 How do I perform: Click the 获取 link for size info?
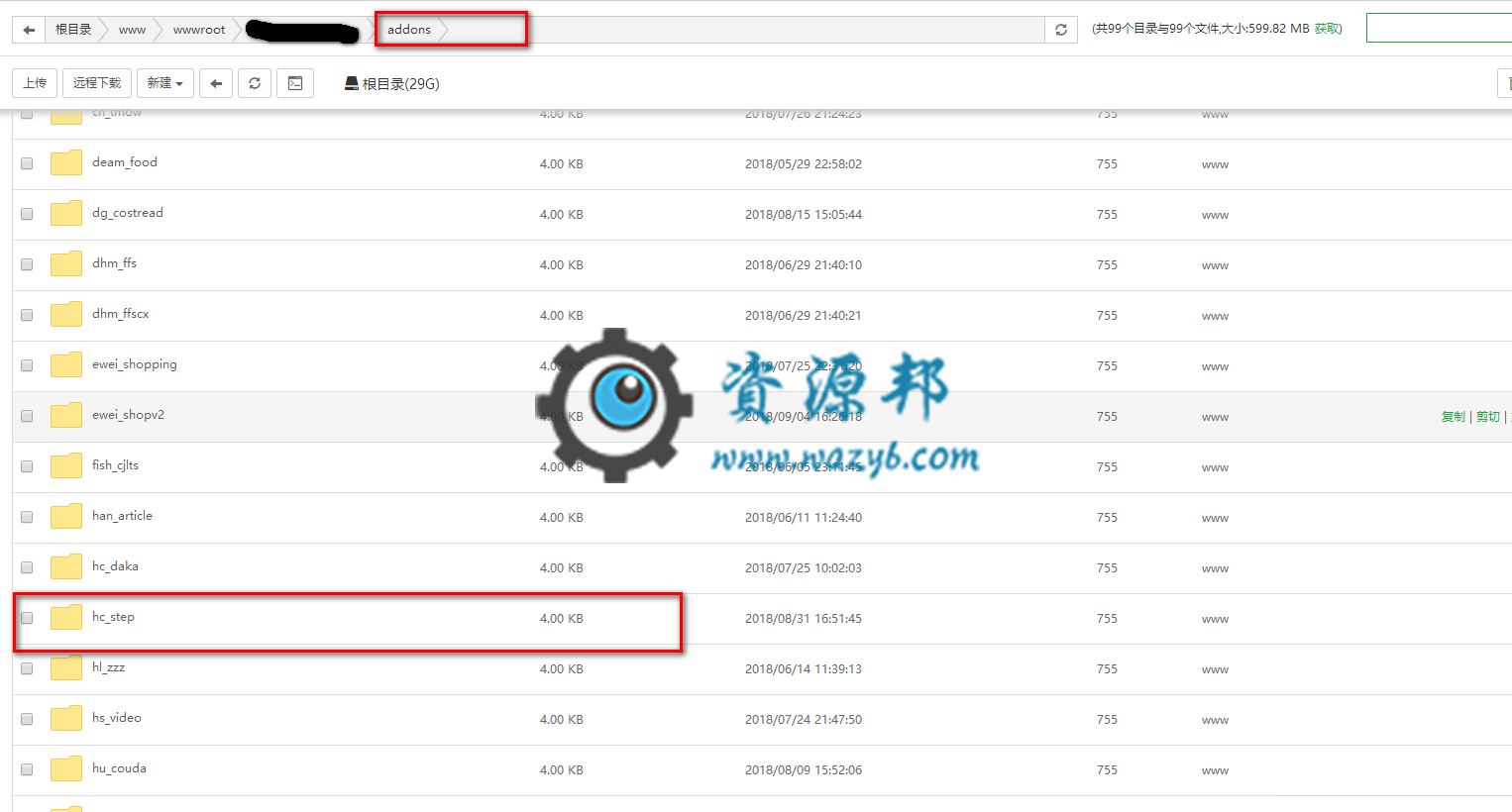(1327, 29)
